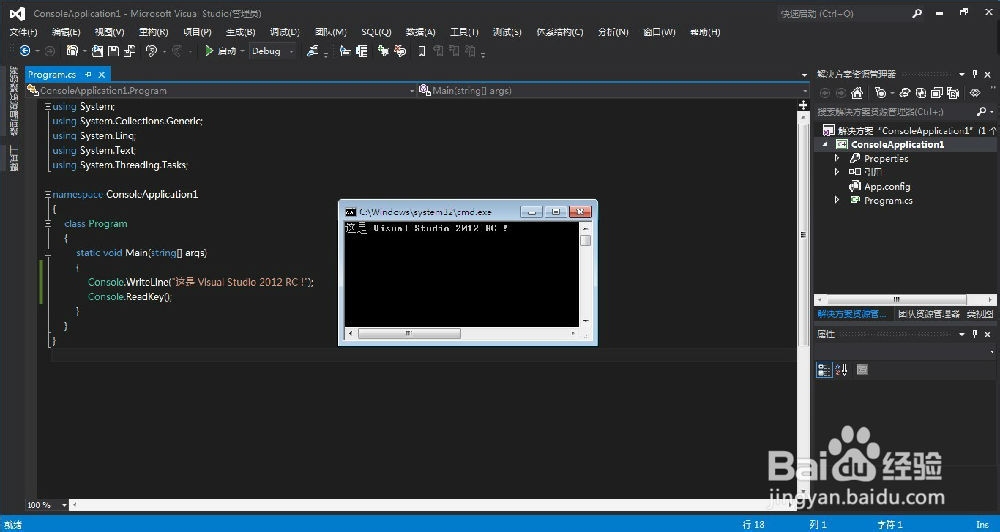Open the View (V) menu
This screenshot has width=1000, height=532.
110,32
